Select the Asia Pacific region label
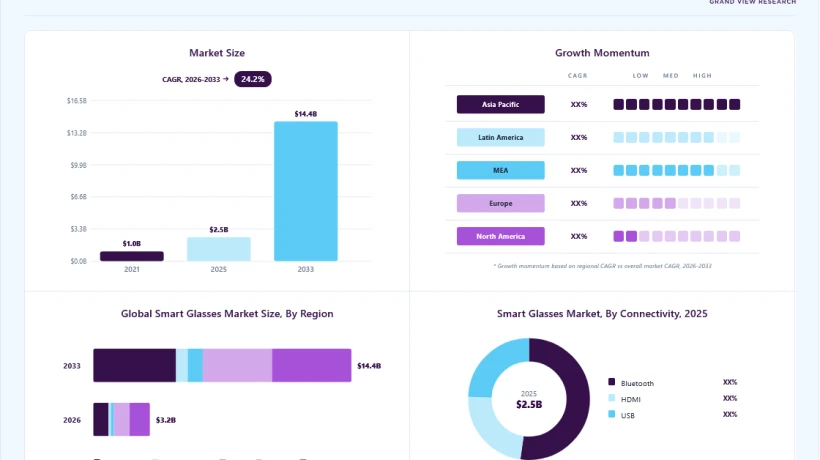The height and width of the screenshot is (460, 820). 500,104
